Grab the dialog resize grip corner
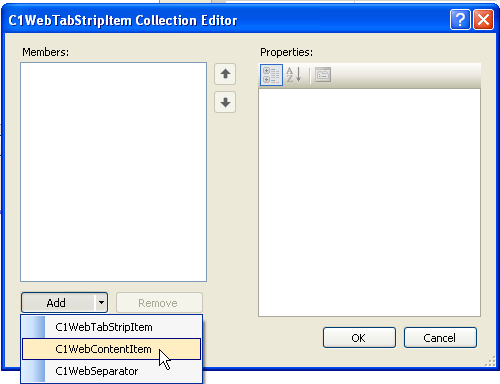The image size is (500, 384). [490, 361]
